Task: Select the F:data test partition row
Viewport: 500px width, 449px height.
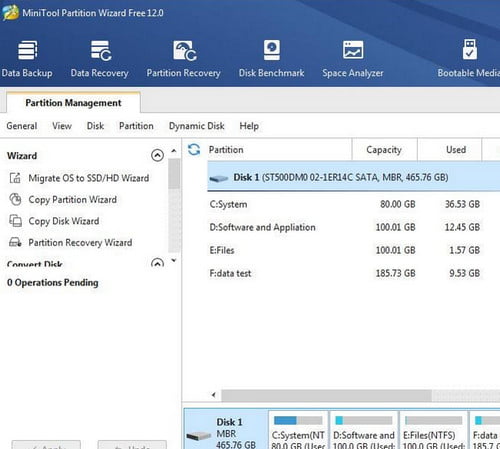Action: click(x=354, y=273)
